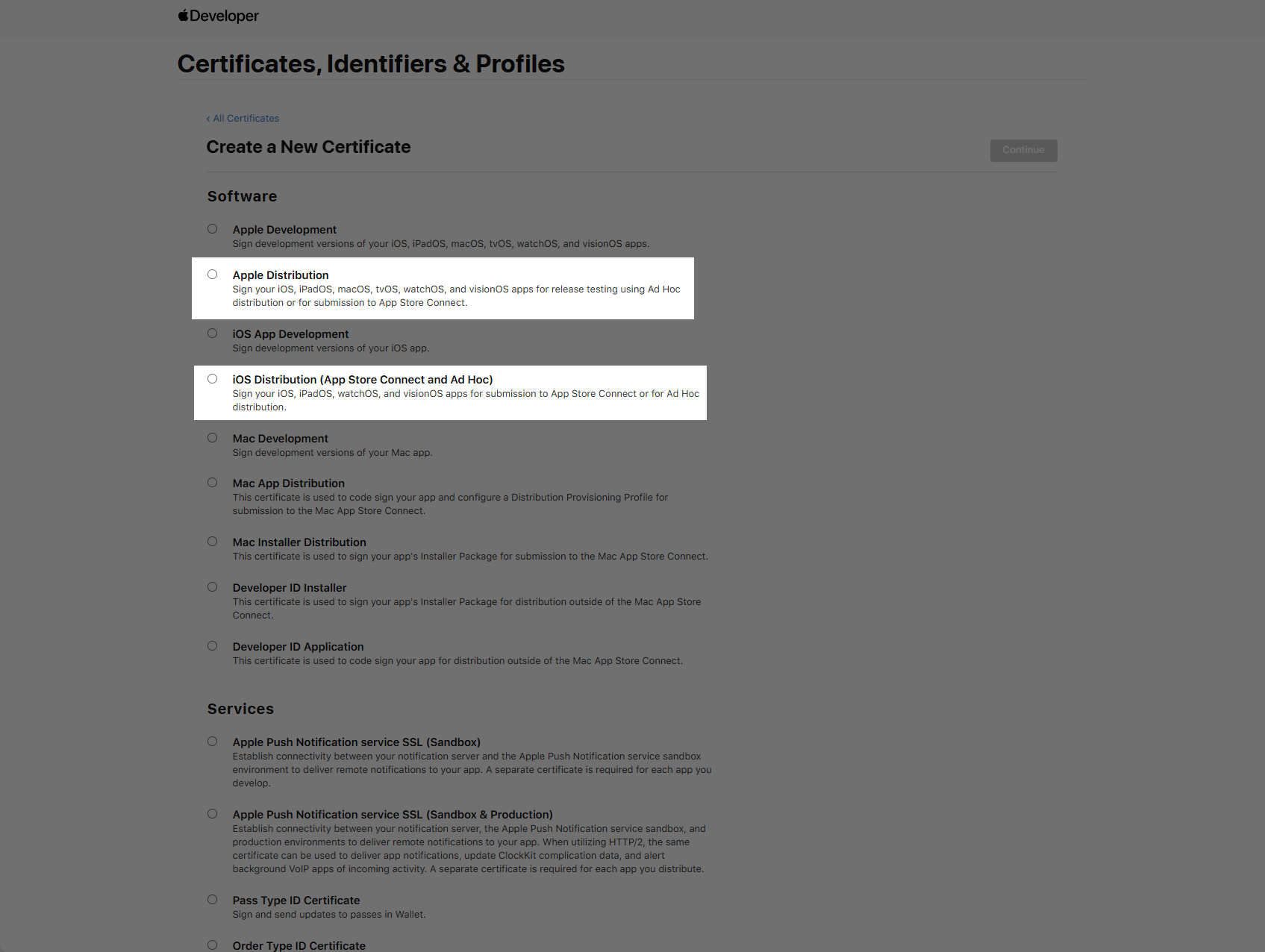Click the Certificates, Identifiers & Profiles heading
Screen dimensions: 1265x952
pyautogui.click(x=371, y=64)
